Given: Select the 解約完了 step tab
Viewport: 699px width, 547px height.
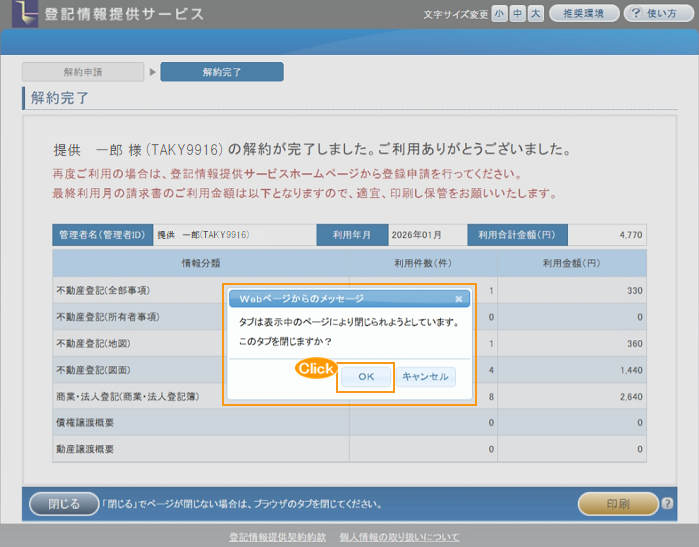Looking at the screenshot, I should click(x=221, y=72).
